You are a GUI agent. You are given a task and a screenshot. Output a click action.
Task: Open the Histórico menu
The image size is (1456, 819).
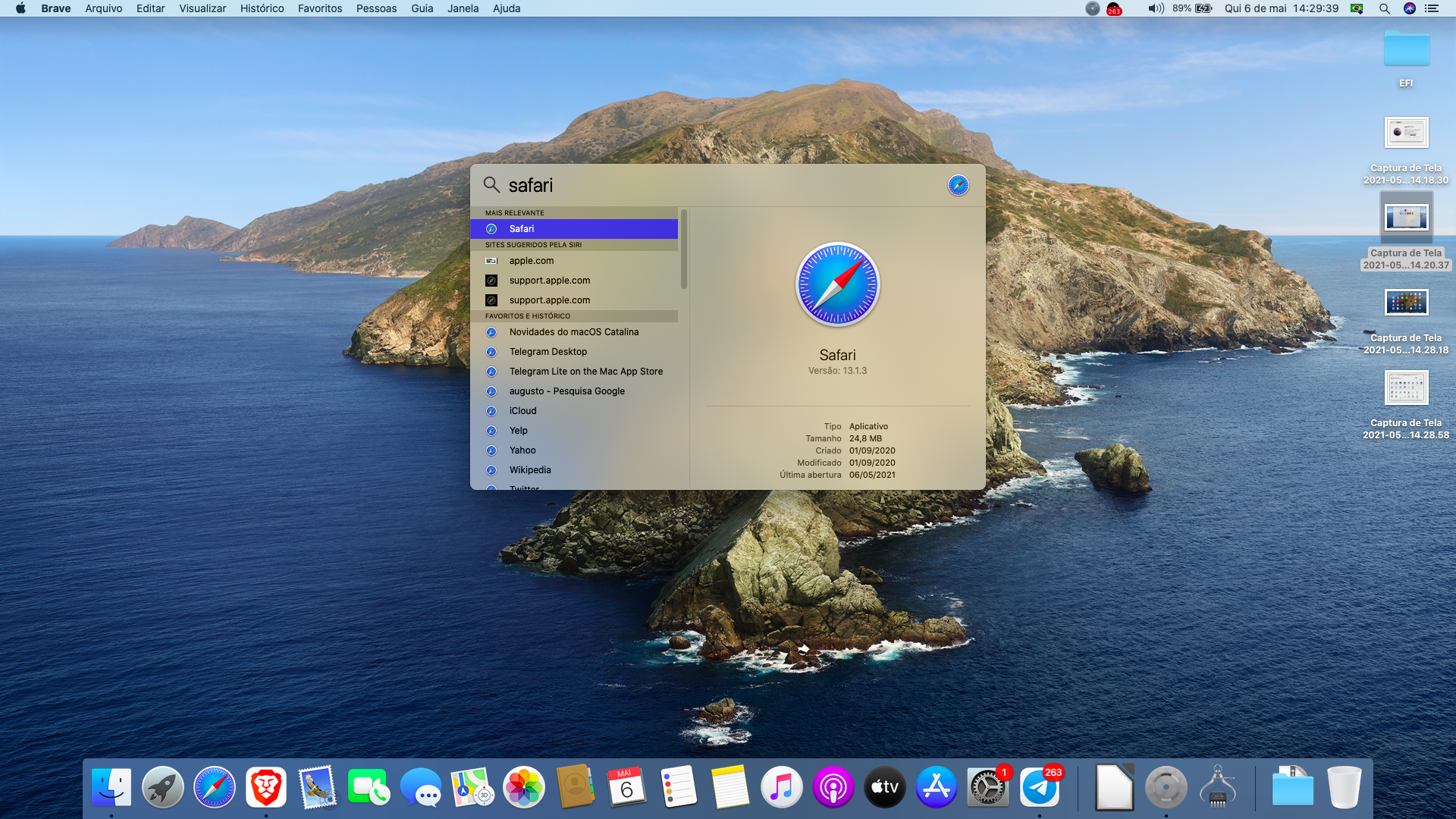(x=262, y=8)
